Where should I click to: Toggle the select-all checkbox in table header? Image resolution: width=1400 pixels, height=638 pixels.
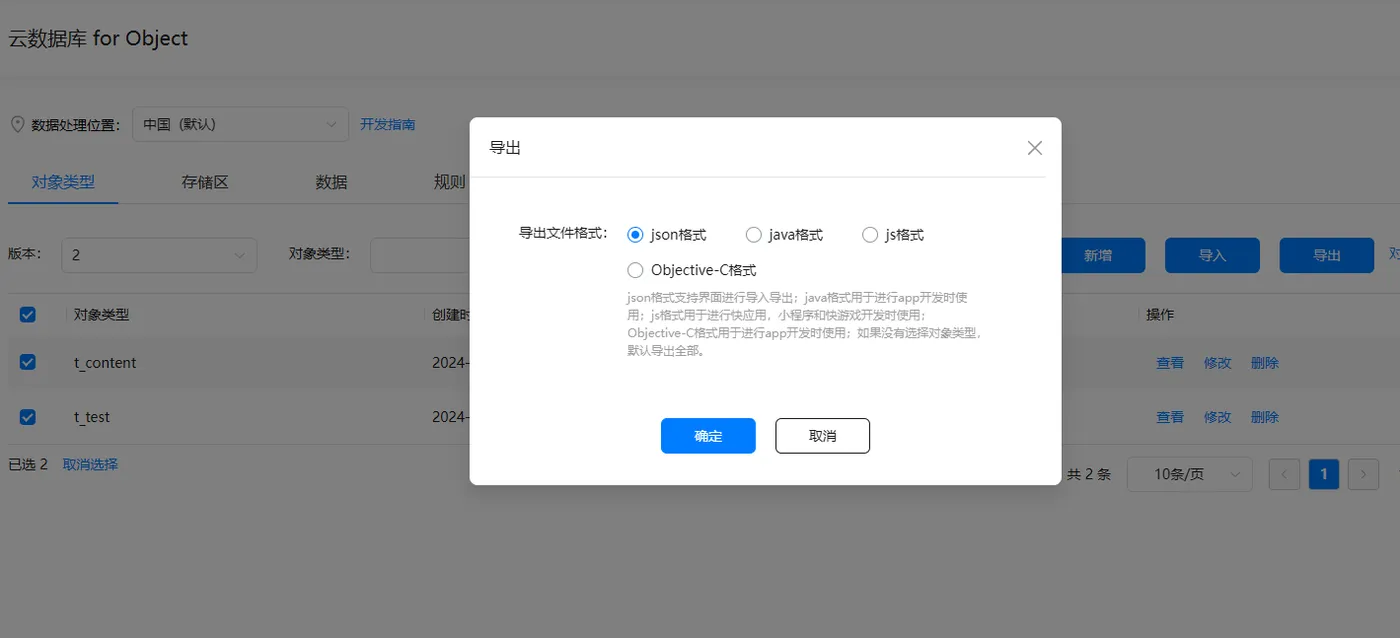(28, 314)
